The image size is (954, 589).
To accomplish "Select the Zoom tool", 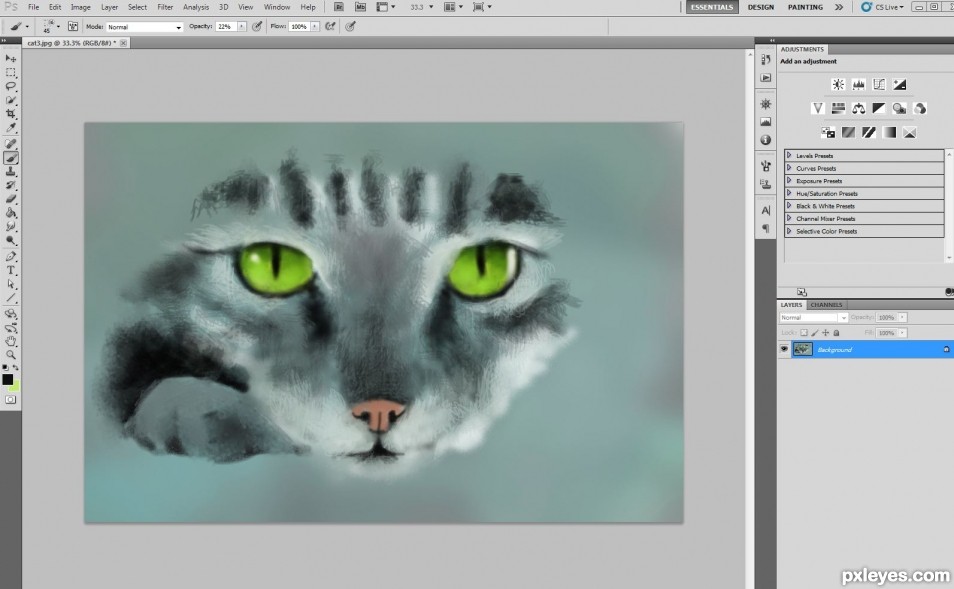I will pos(11,355).
